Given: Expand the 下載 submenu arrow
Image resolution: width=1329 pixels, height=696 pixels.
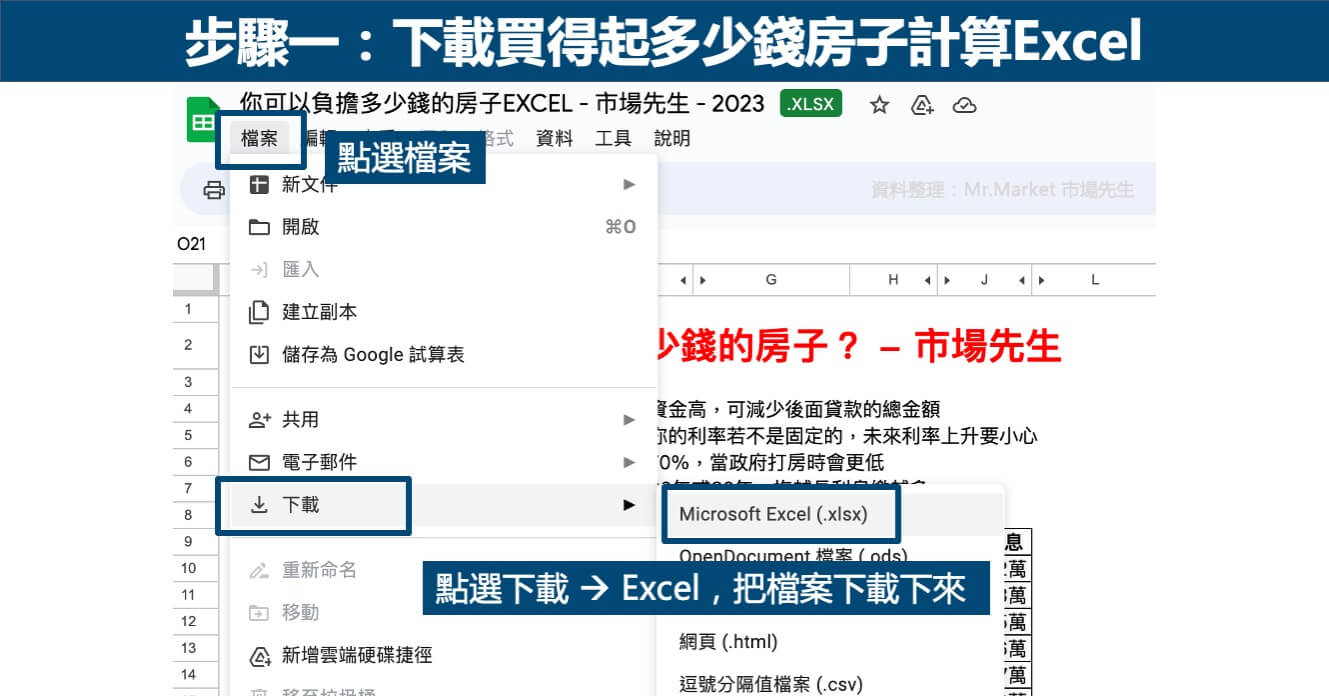Looking at the screenshot, I should 629,505.
